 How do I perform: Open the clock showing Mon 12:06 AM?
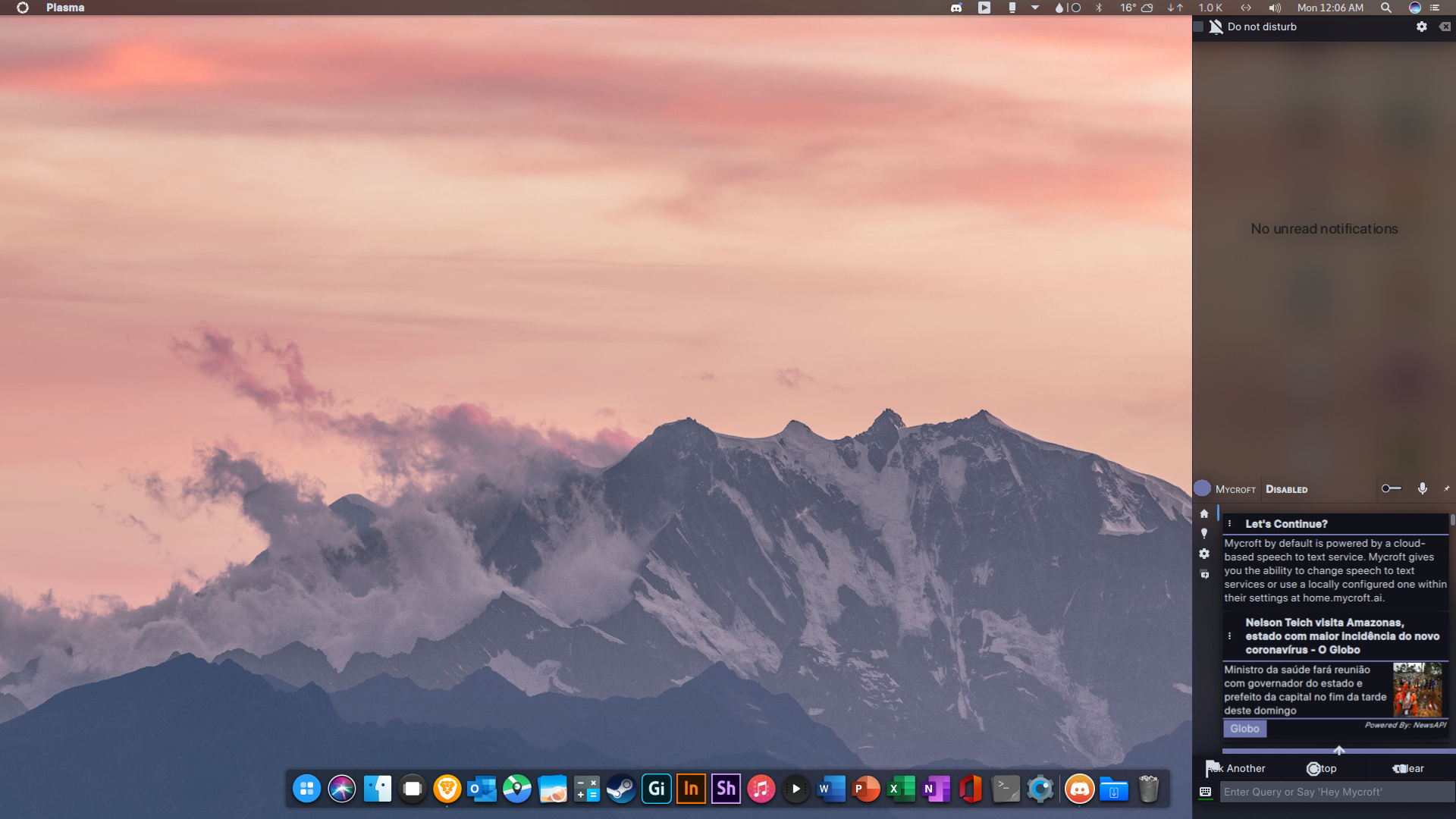tap(1330, 8)
